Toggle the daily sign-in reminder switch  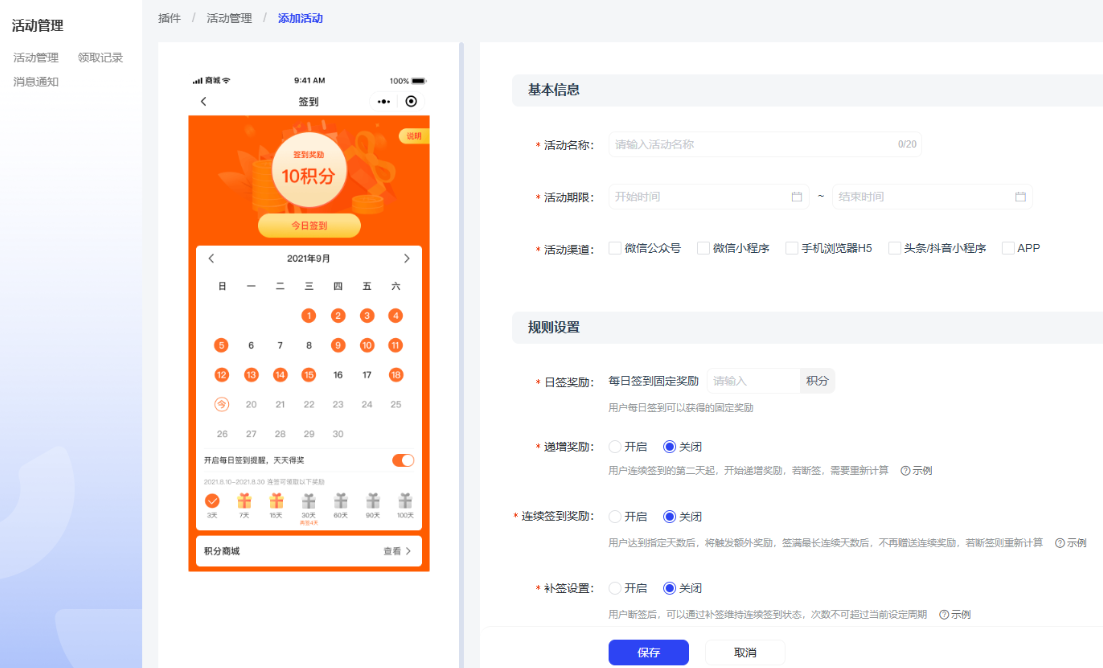[403, 460]
